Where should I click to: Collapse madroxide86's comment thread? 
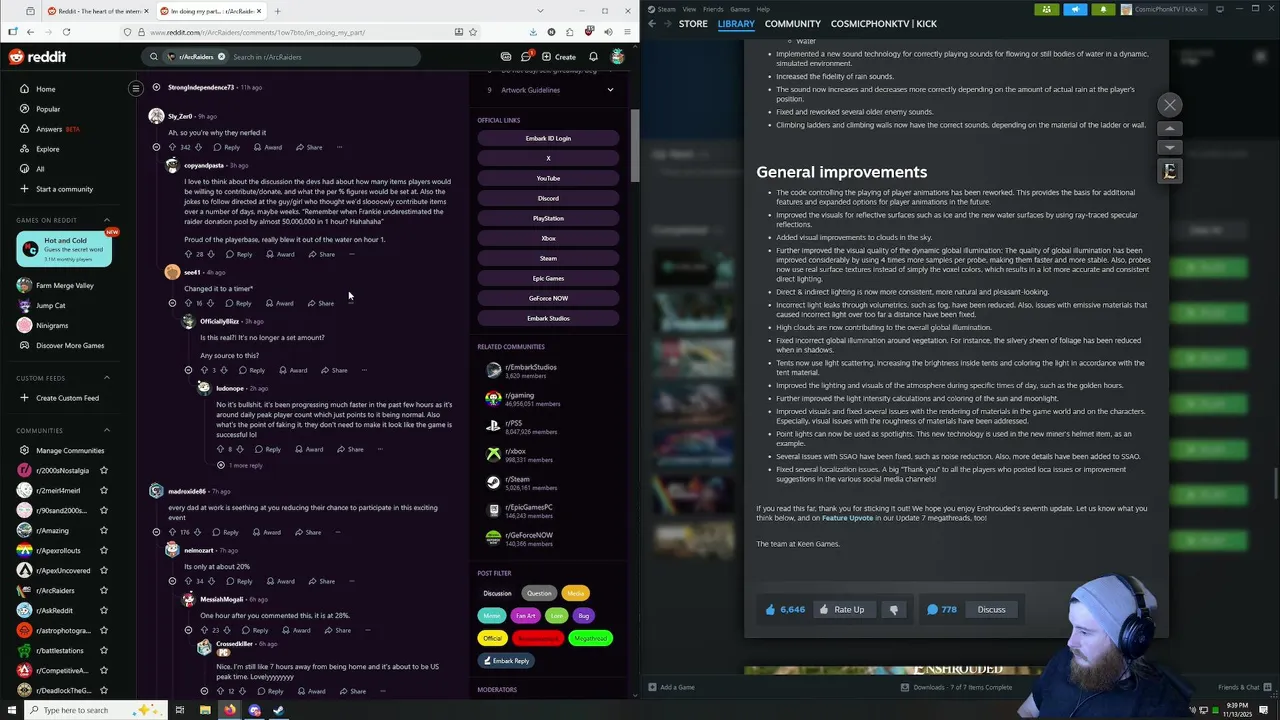[x=156, y=532]
